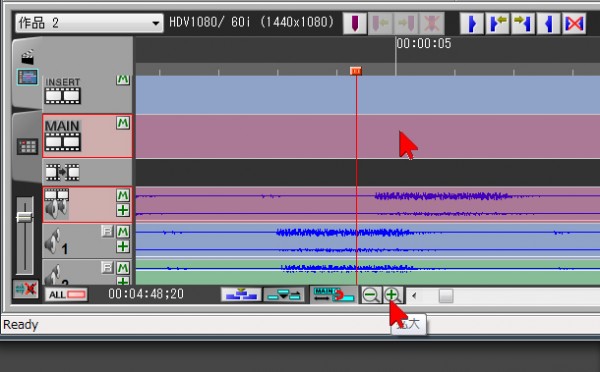Click the 00:00:05 timecode on the ruler

pos(424,44)
